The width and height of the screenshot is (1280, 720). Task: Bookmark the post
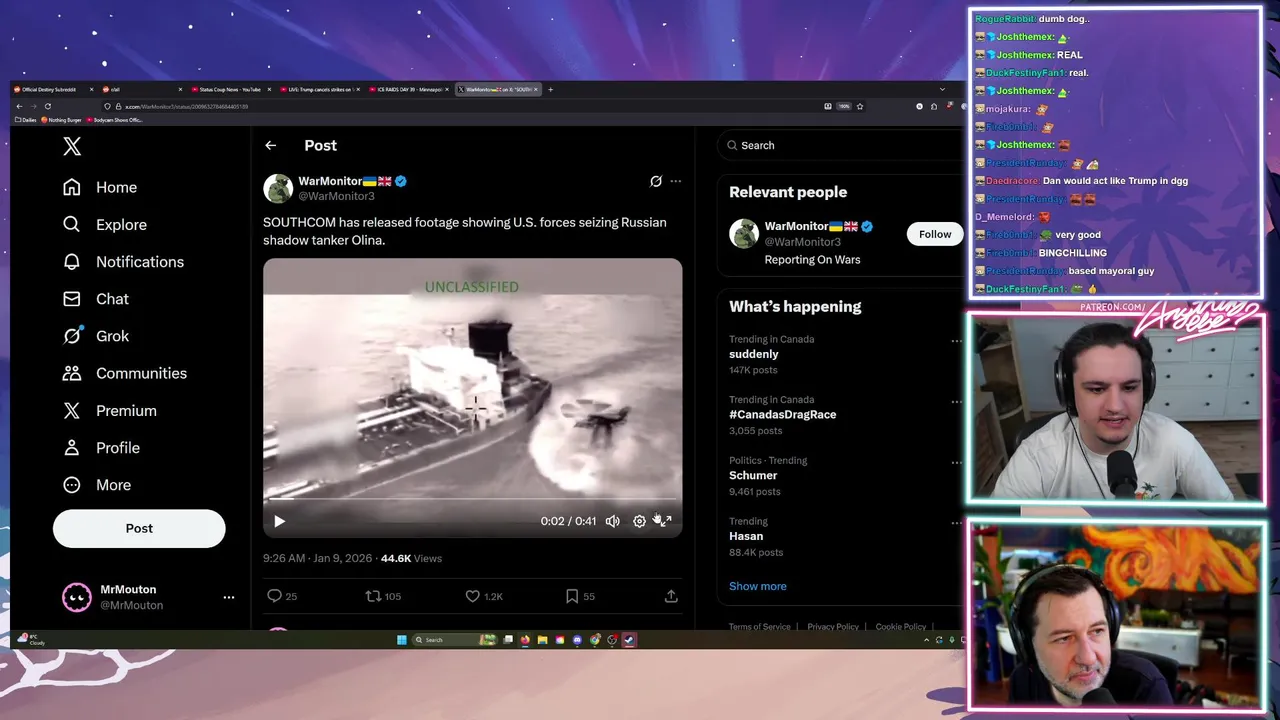(x=572, y=596)
